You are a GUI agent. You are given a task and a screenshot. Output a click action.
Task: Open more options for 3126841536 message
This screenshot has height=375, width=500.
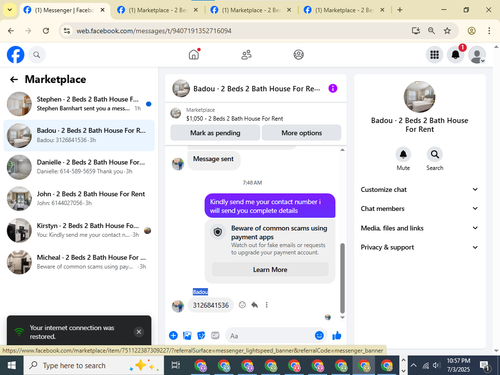[x=266, y=305]
